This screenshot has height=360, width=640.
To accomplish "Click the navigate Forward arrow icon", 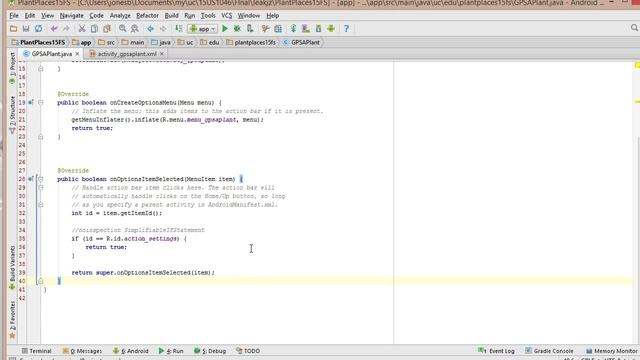I will [163, 29].
